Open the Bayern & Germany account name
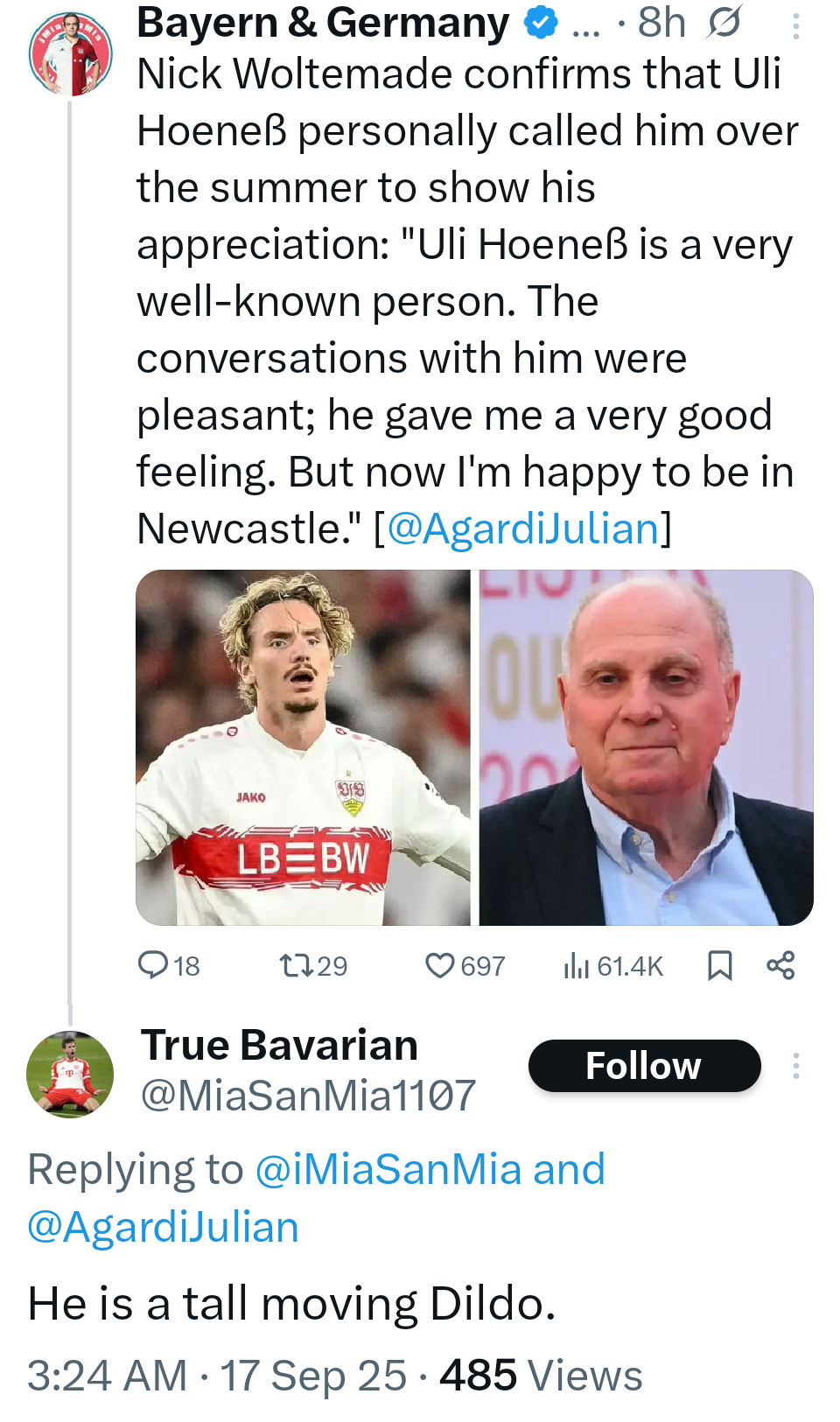 tap(323, 23)
